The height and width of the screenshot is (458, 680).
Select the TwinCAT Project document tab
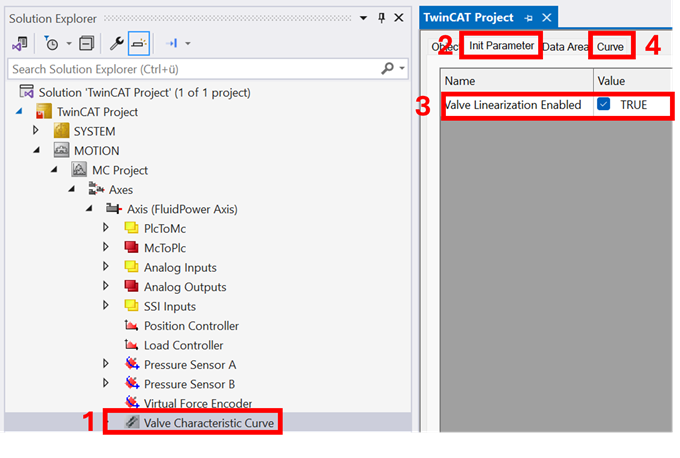(x=468, y=18)
